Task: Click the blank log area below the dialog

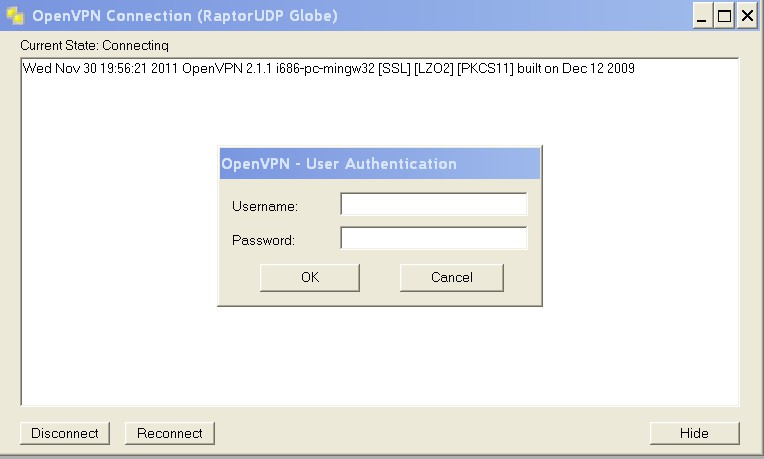Action: 380,360
